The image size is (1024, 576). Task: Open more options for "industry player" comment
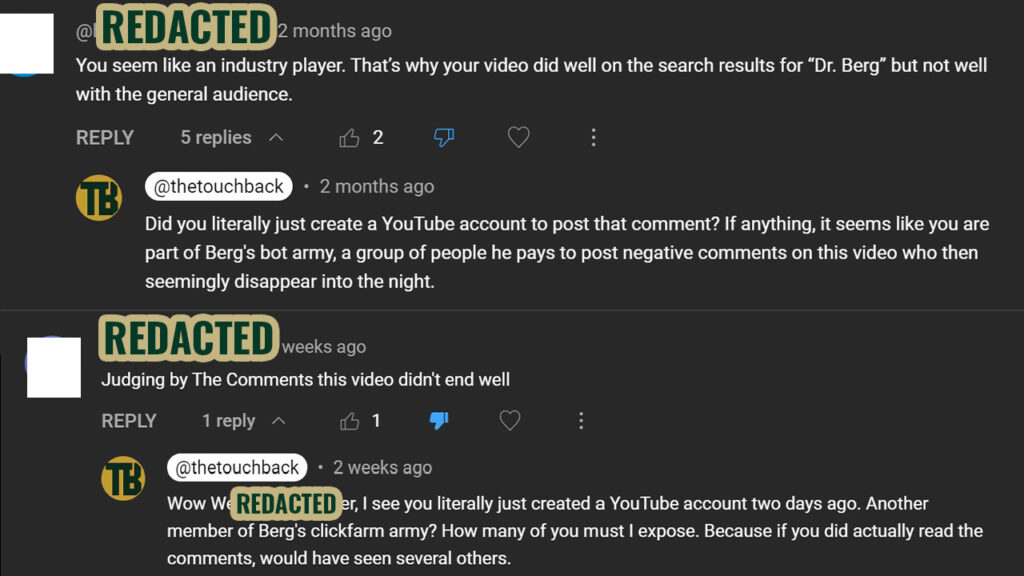click(x=593, y=138)
